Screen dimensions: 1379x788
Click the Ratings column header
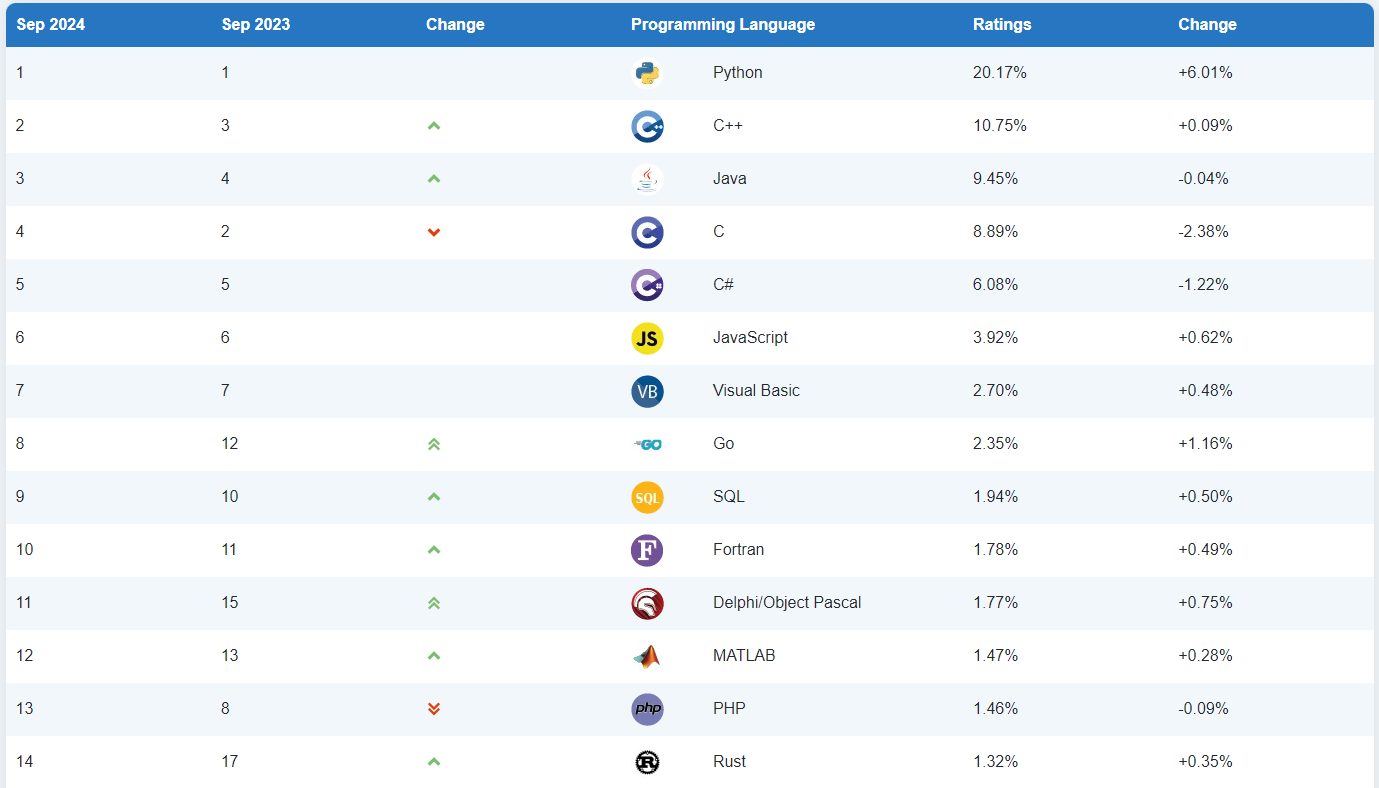point(1001,24)
